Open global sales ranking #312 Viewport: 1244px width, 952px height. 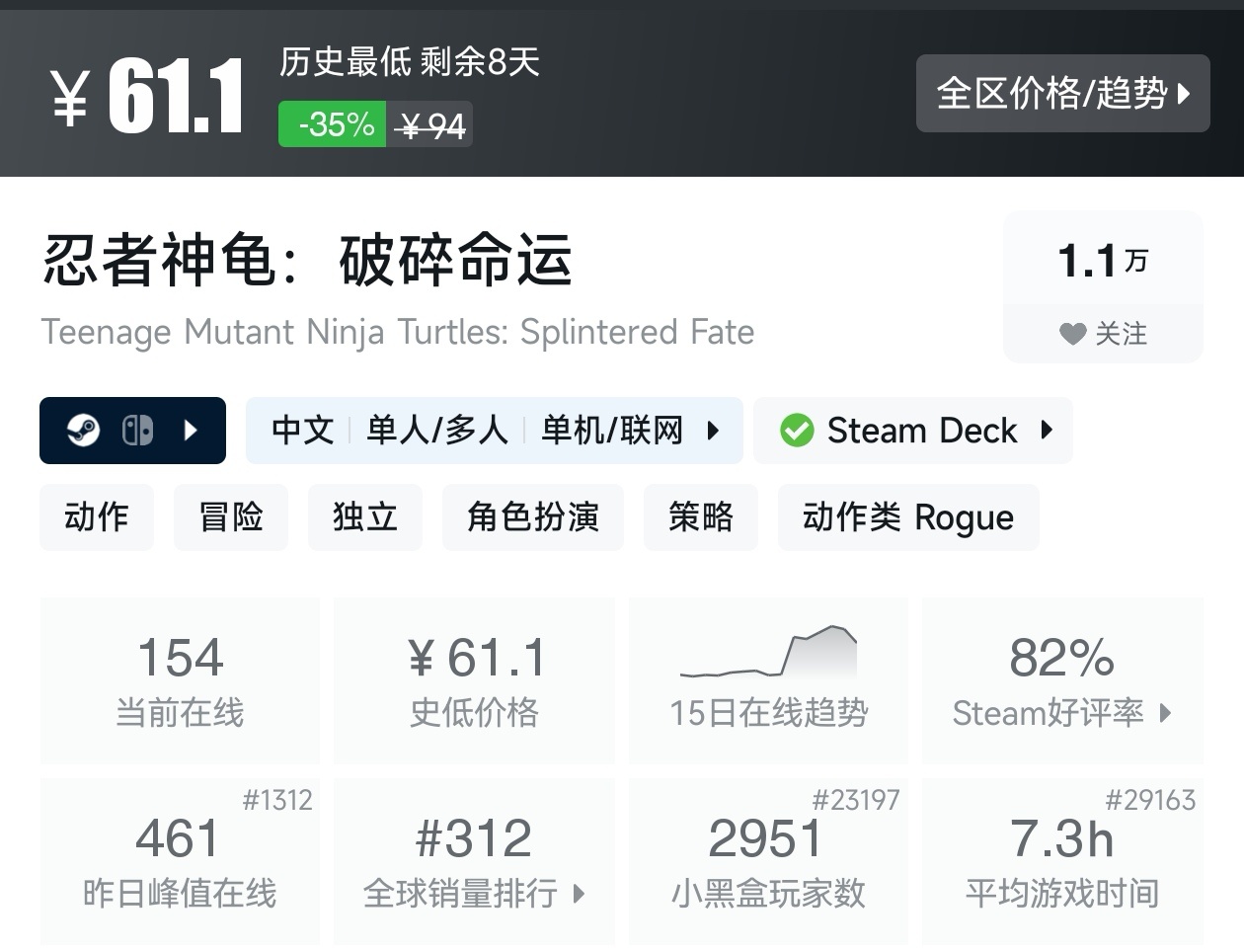click(x=474, y=861)
